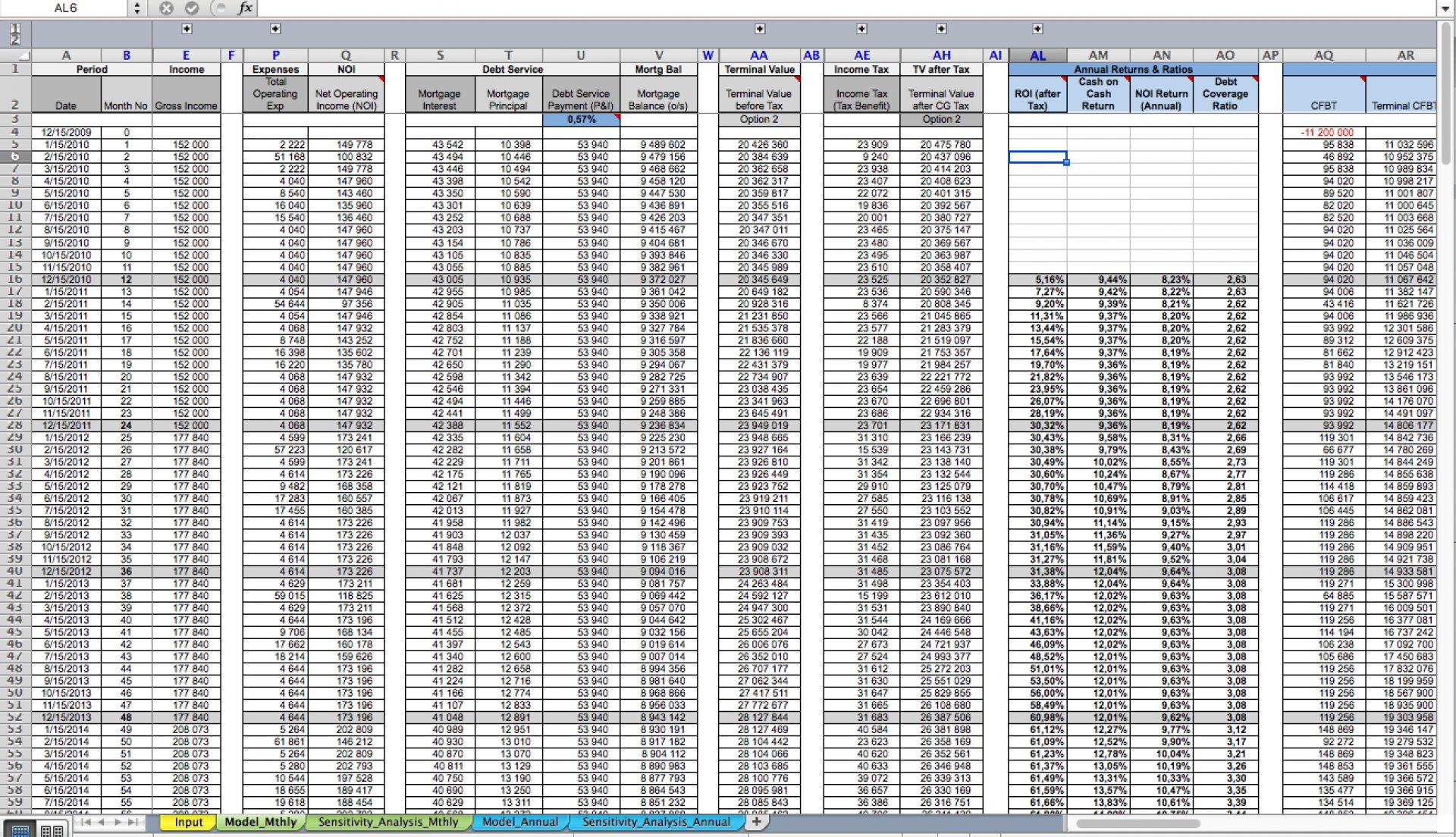Click the 'Debt Service' header cell

pyautogui.click(x=513, y=69)
